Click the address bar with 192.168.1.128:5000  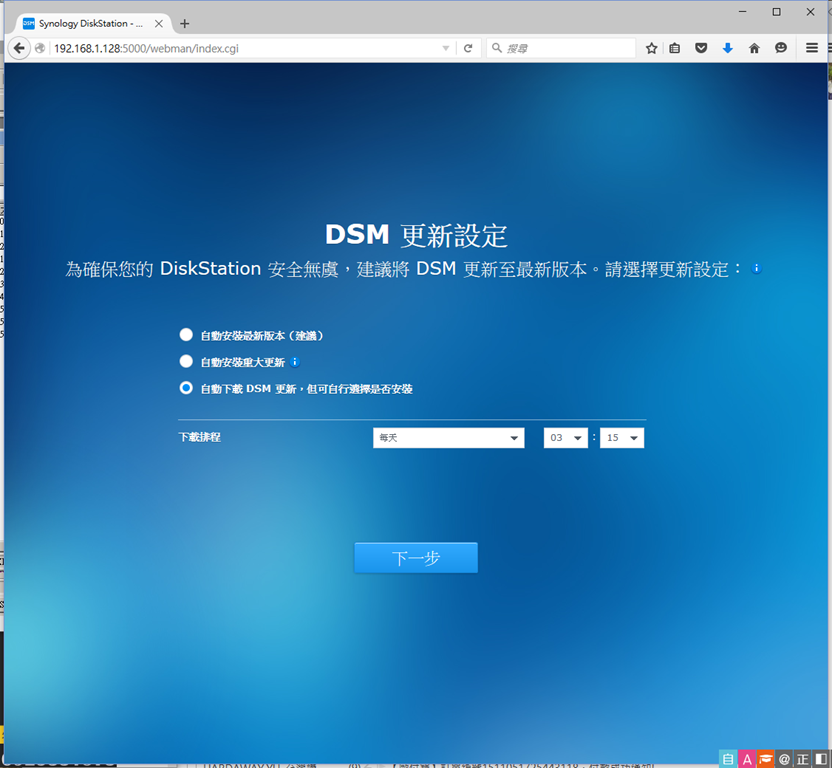(244, 48)
